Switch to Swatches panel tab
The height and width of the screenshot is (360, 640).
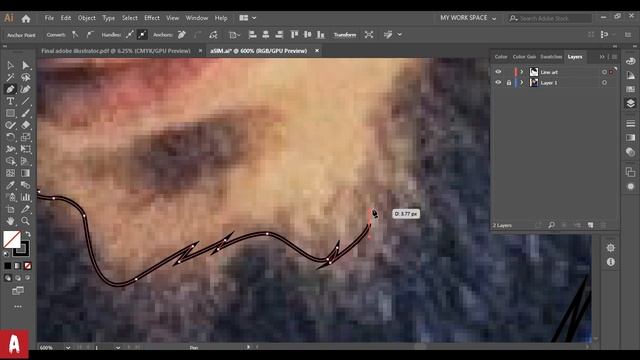(551, 57)
